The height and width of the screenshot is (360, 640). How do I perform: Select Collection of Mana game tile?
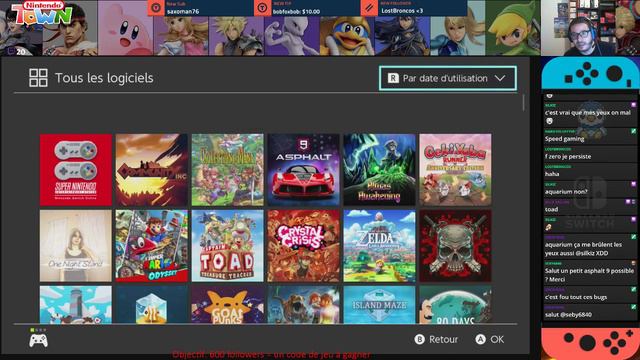coord(227,170)
